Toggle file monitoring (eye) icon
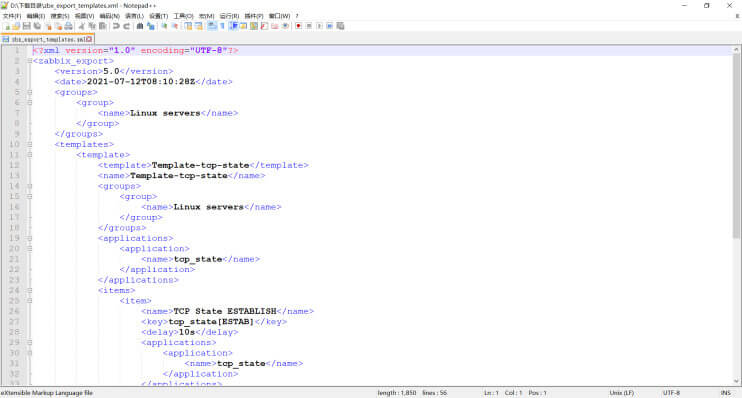Screen dimensions: 742x398 [285, 26]
